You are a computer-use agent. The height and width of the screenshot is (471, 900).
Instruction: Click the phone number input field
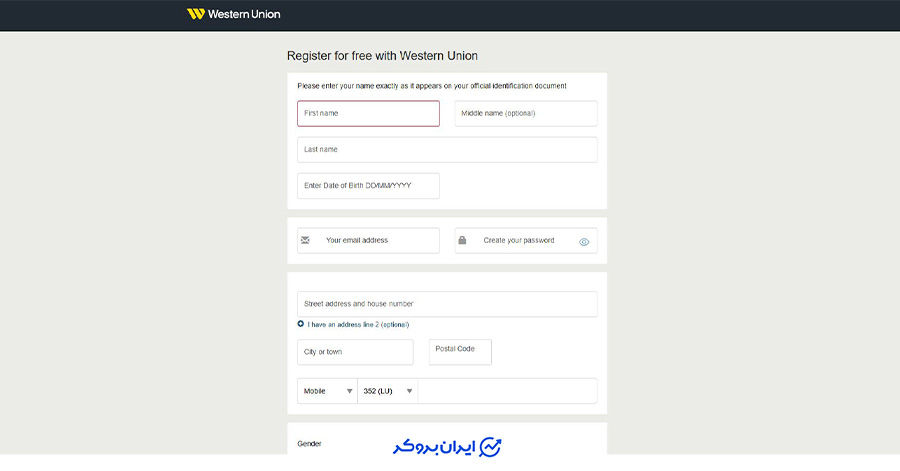pyautogui.click(x=507, y=391)
